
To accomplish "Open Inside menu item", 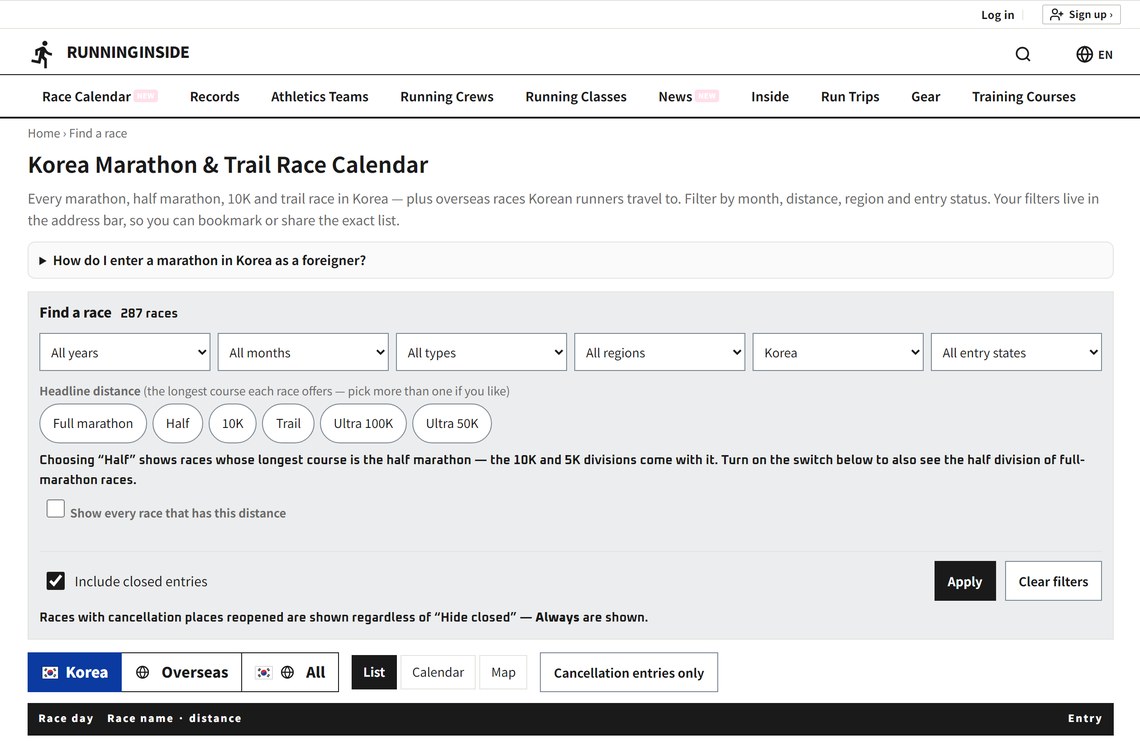I will (770, 97).
